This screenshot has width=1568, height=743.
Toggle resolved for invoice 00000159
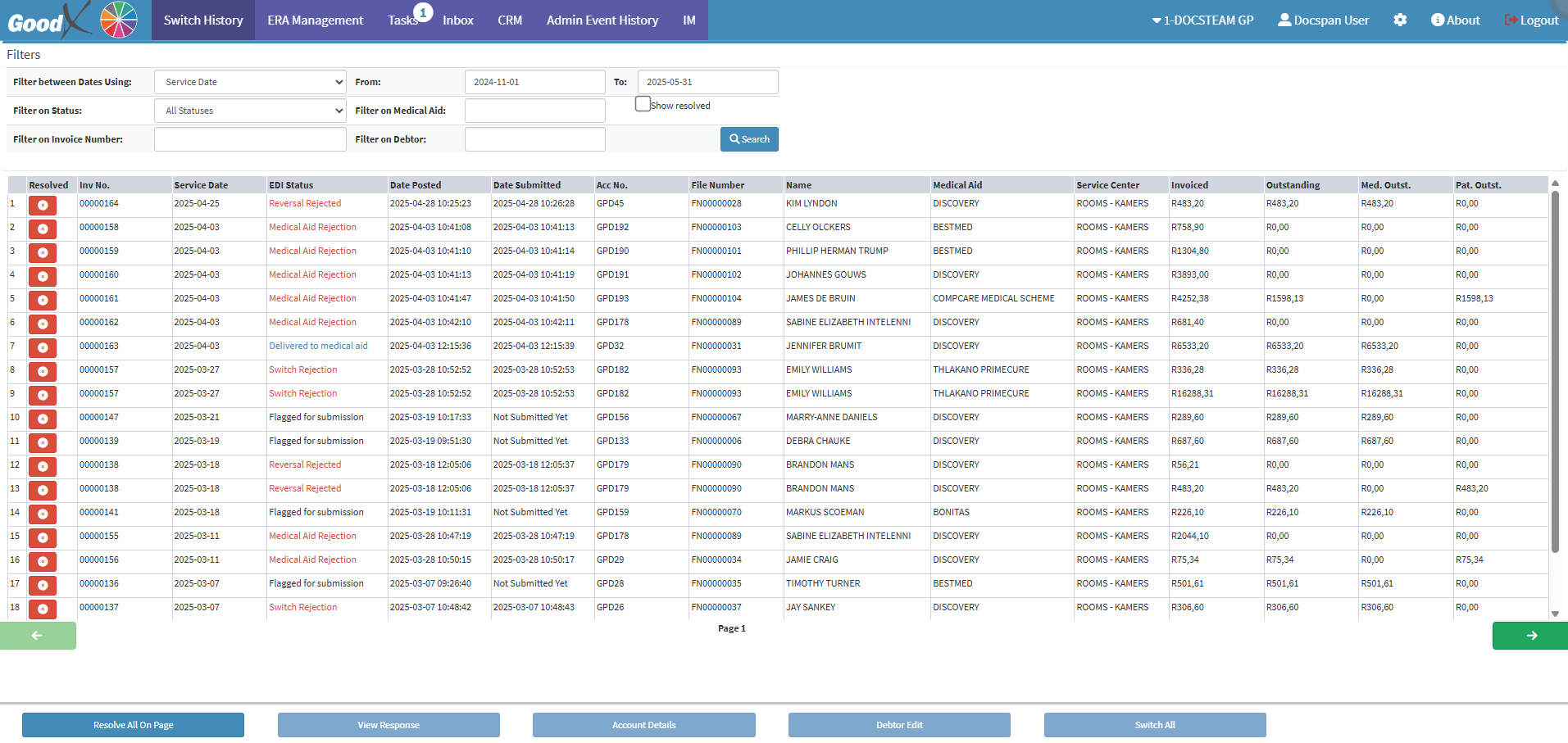click(43, 252)
